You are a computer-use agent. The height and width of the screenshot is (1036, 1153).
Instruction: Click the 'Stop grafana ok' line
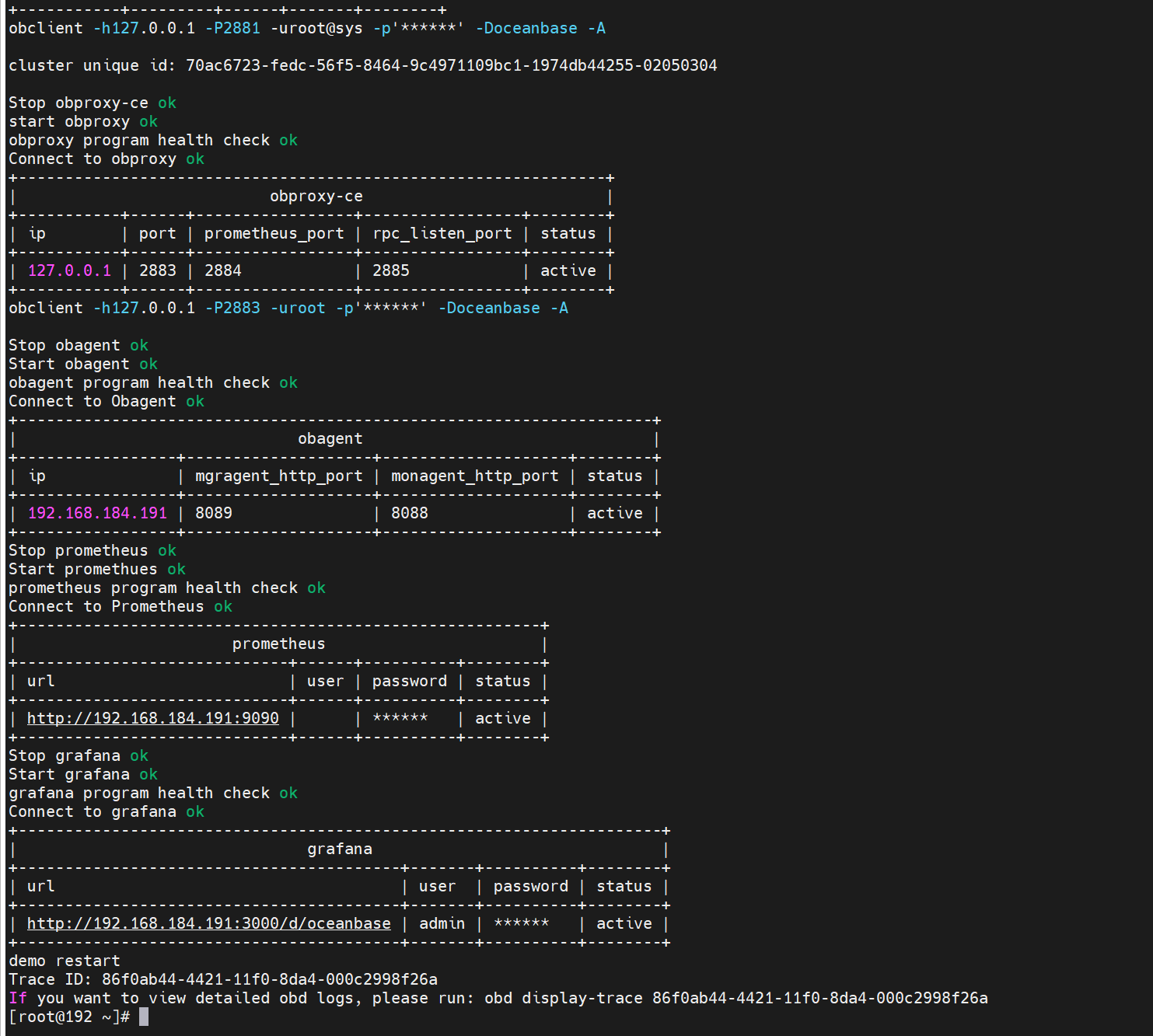(x=79, y=755)
